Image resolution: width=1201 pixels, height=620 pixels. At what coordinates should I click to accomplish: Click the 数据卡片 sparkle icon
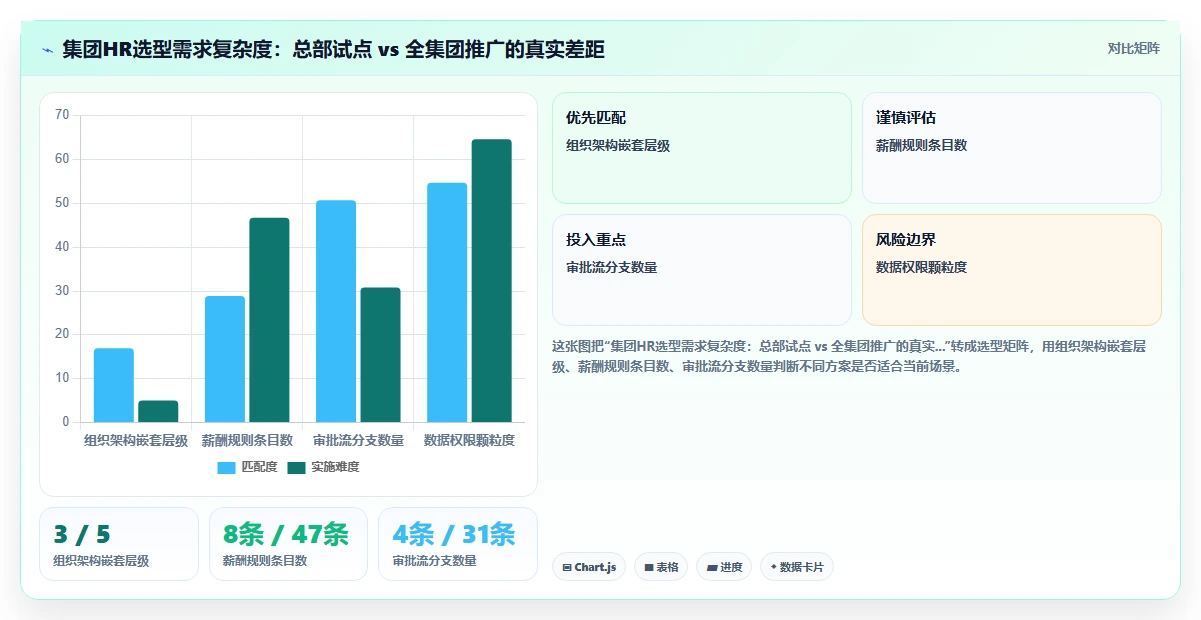pyautogui.click(x=773, y=567)
